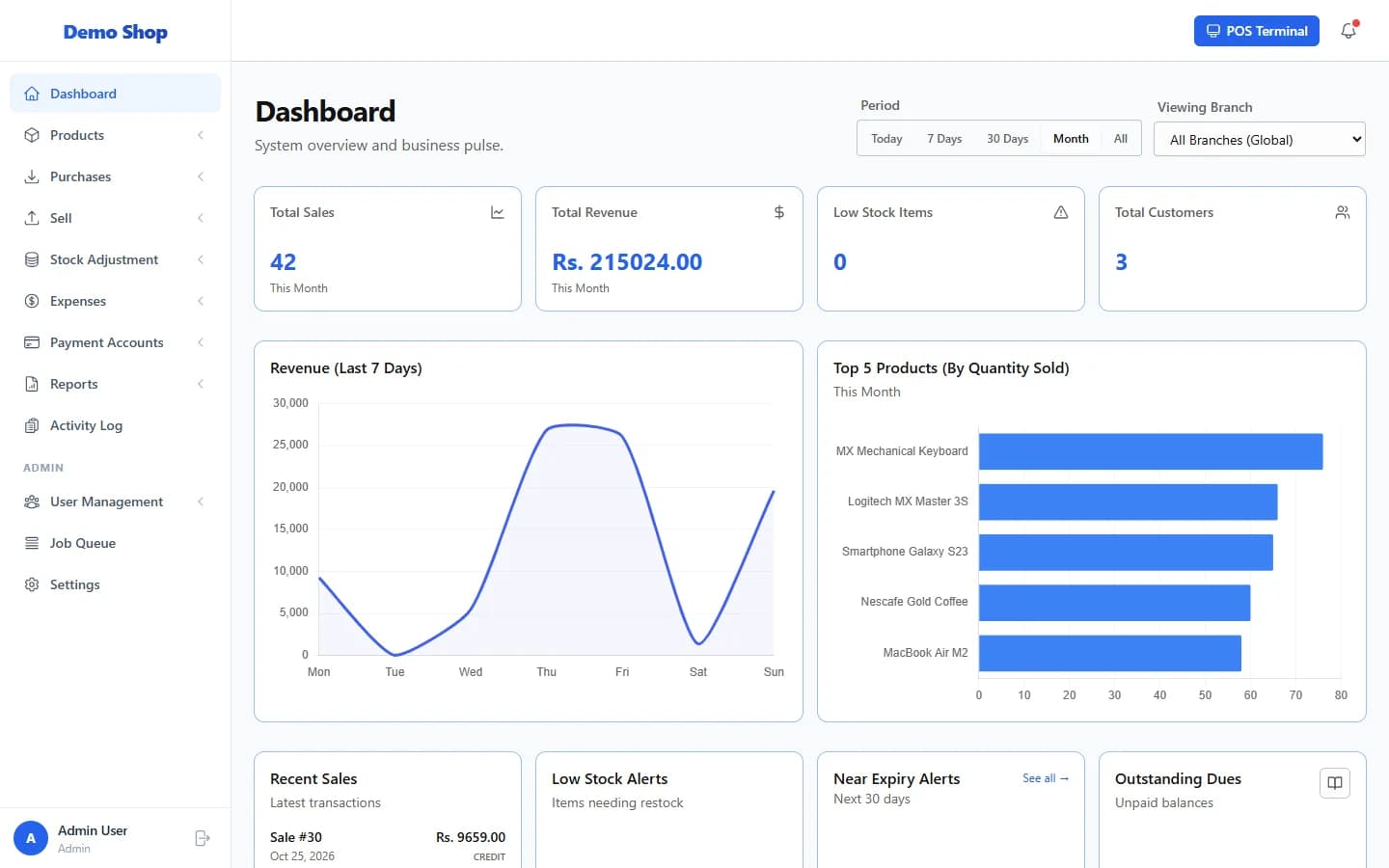1389x868 pixels.
Task: Click the Settings gear icon
Action: click(32, 584)
